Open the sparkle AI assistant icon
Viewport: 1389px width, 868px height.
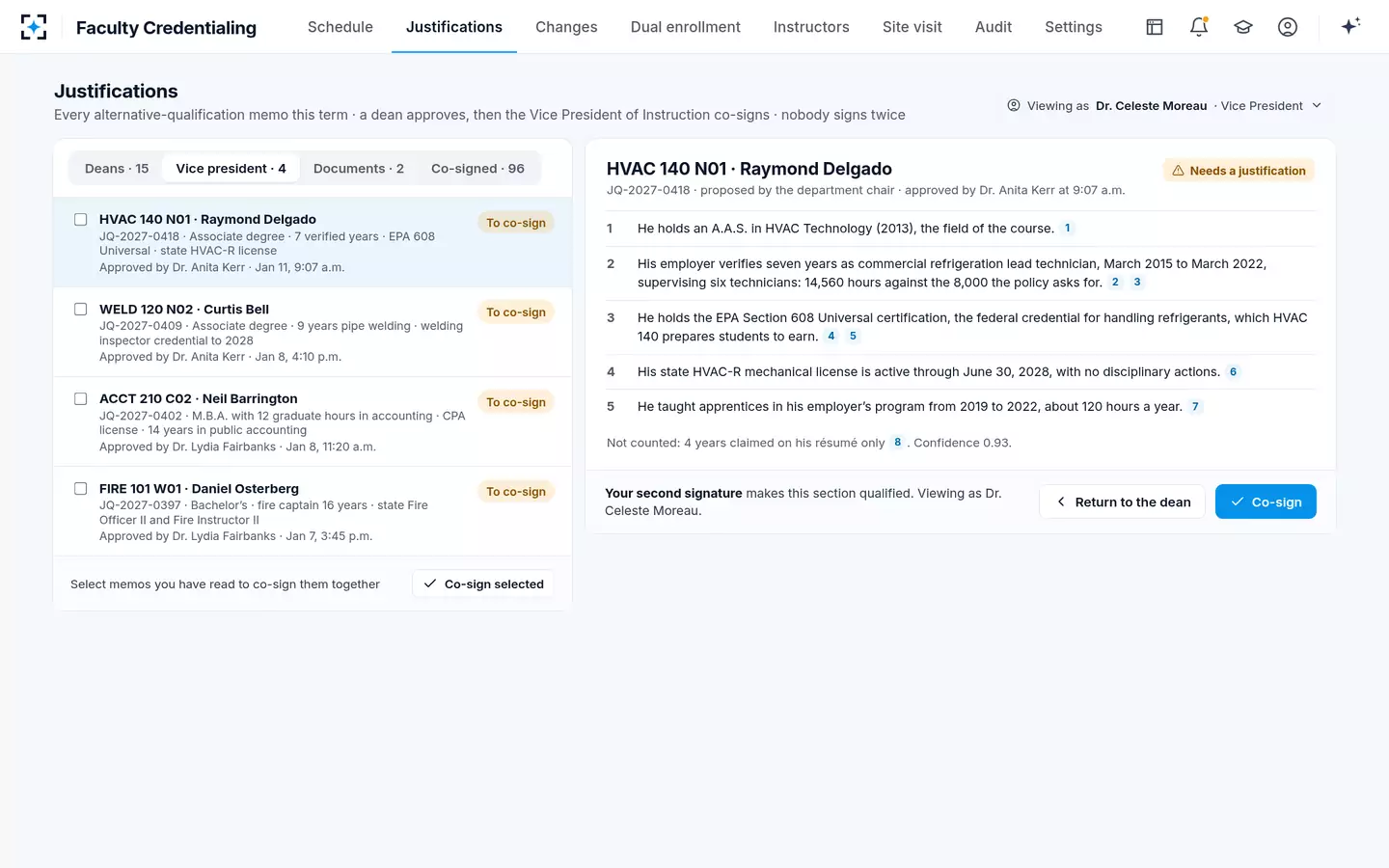(x=1350, y=26)
